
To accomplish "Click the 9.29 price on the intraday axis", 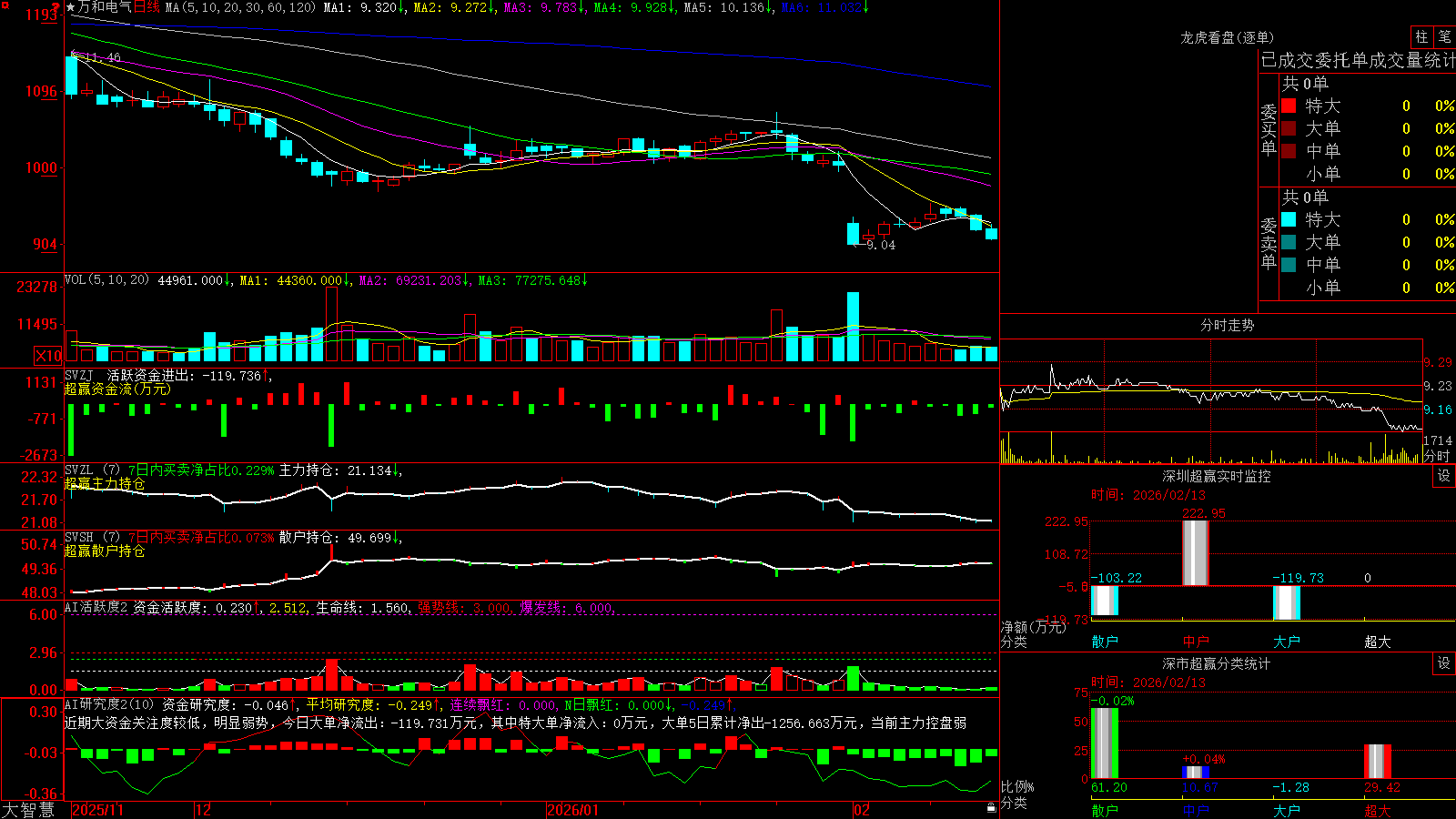I will pos(1438,362).
